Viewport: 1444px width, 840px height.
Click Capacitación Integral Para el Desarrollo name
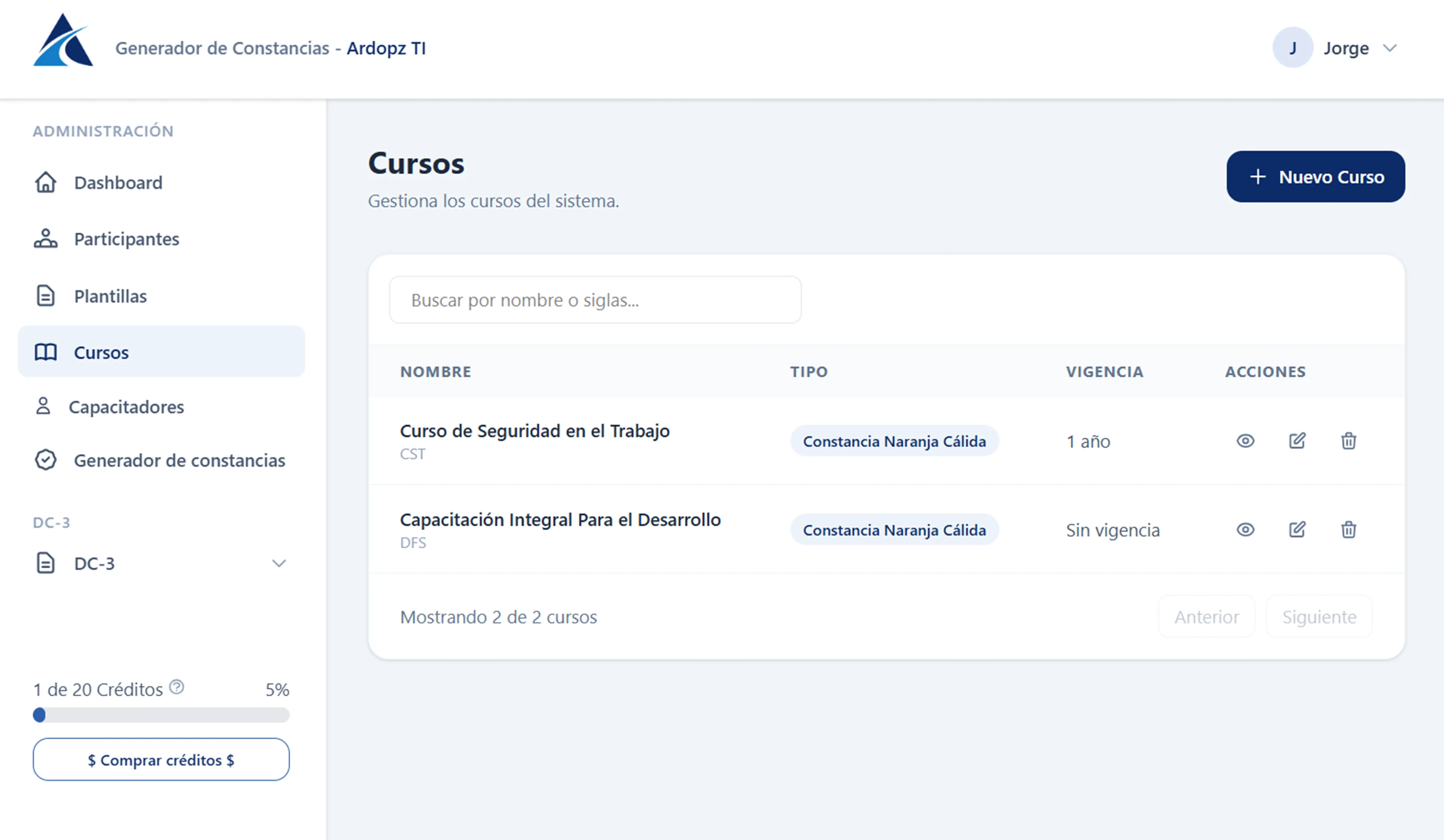(x=560, y=519)
